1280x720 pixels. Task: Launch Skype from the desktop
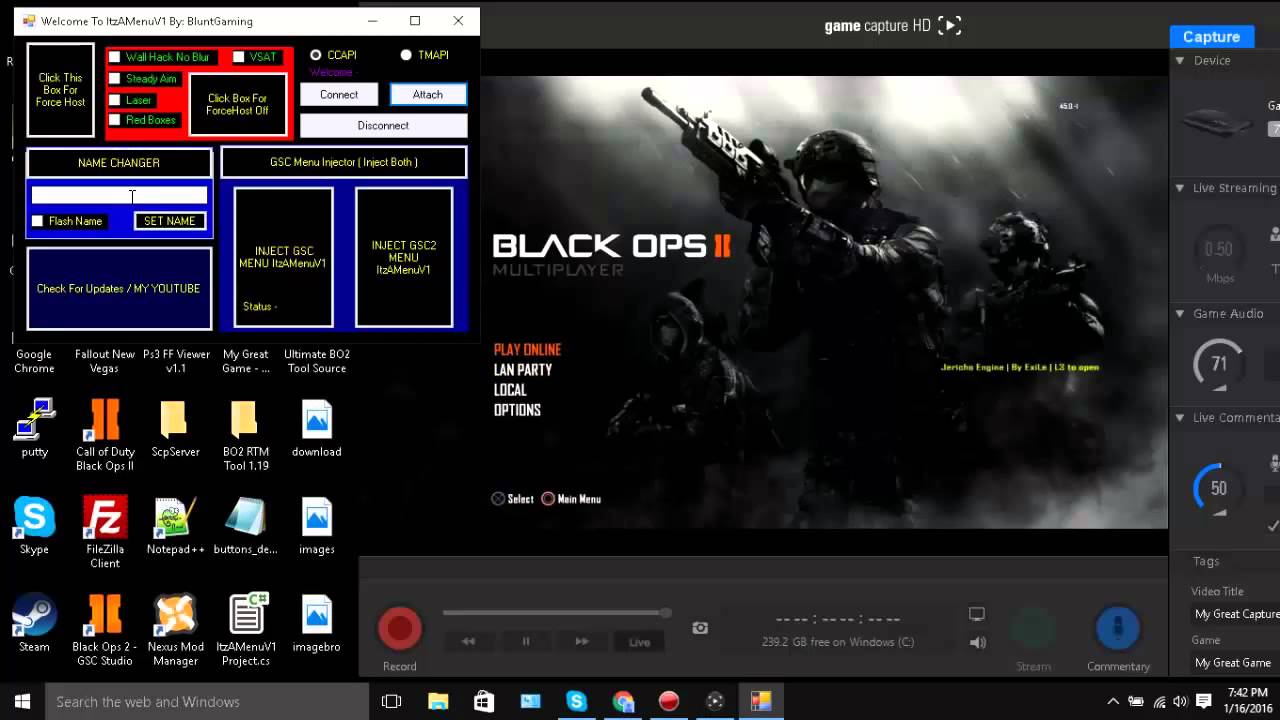(34, 526)
